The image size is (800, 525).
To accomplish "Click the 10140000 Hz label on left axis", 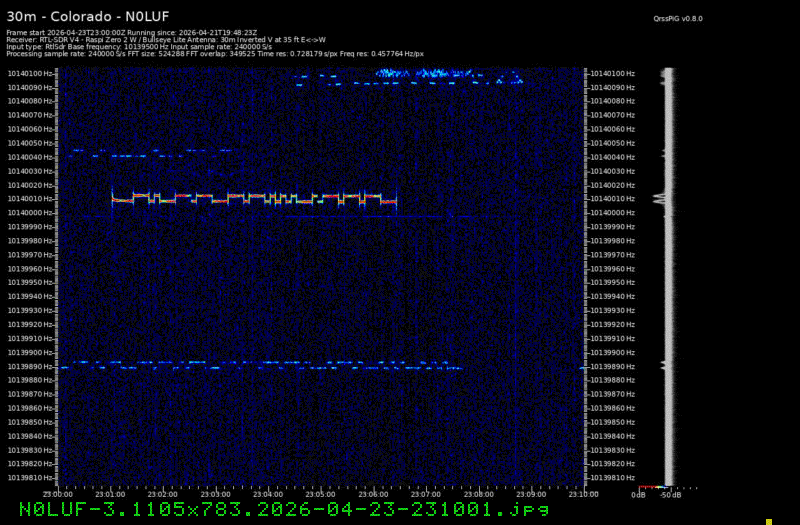I will coord(31,213).
